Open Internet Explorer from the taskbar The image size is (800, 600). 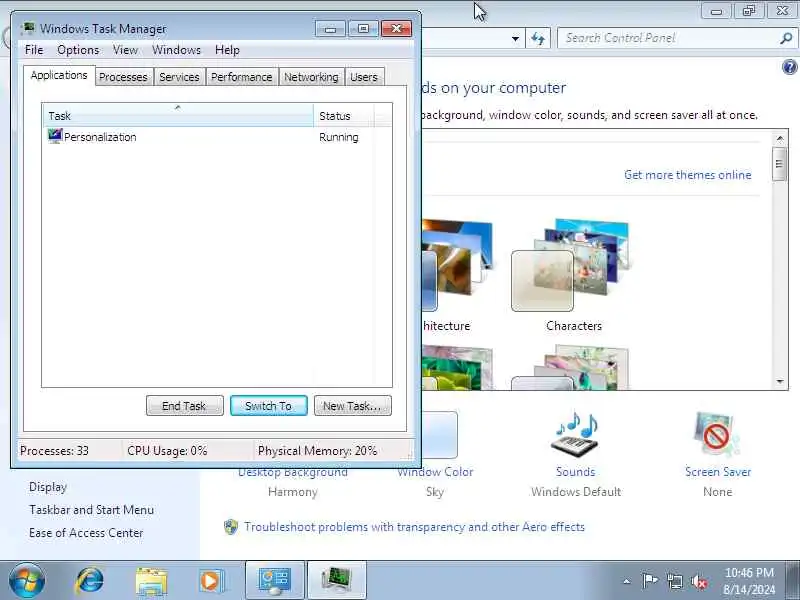click(x=90, y=580)
